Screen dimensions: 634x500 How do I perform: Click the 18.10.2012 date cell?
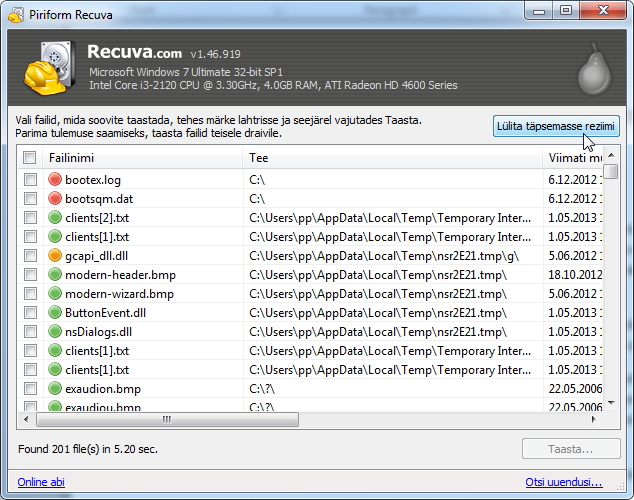tap(575, 274)
